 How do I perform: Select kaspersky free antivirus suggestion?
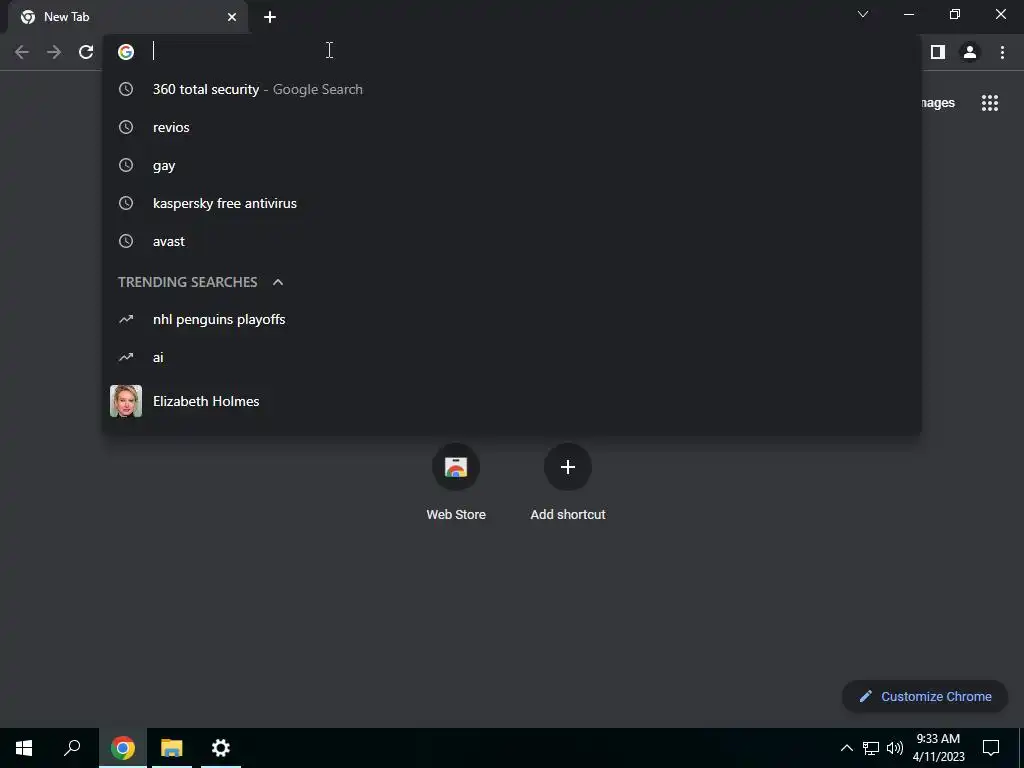click(512, 203)
